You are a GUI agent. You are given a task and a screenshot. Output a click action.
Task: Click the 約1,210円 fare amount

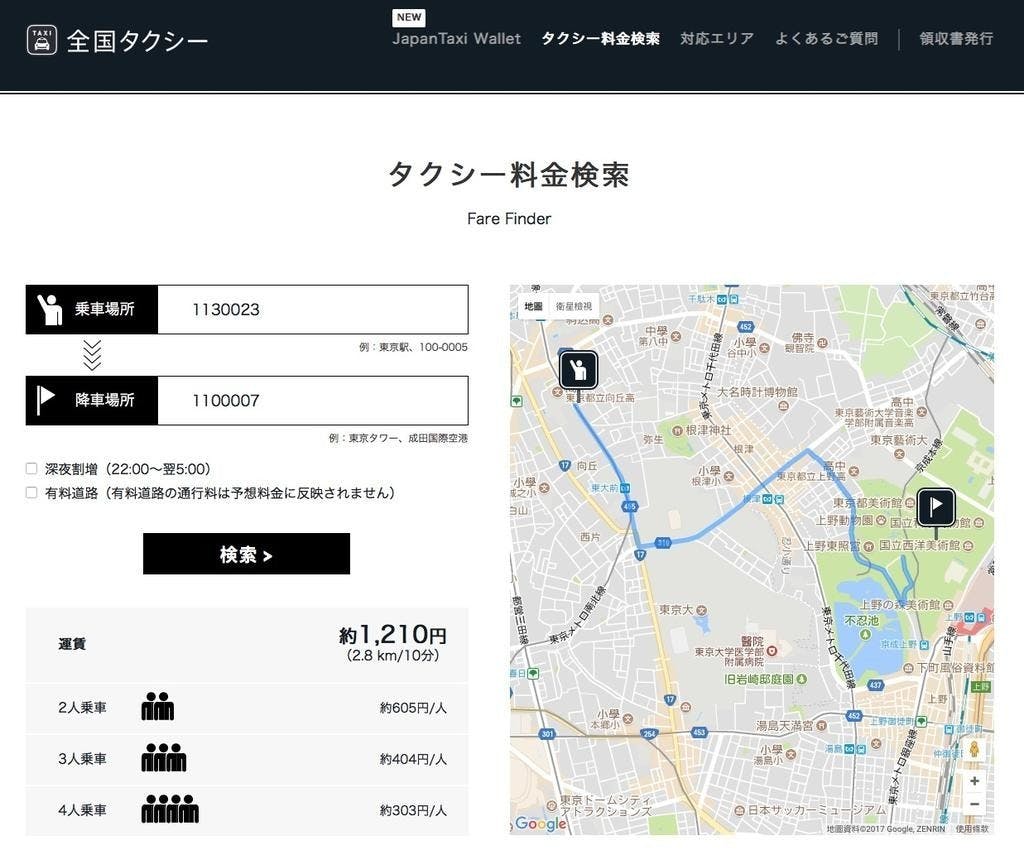[392, 634]
